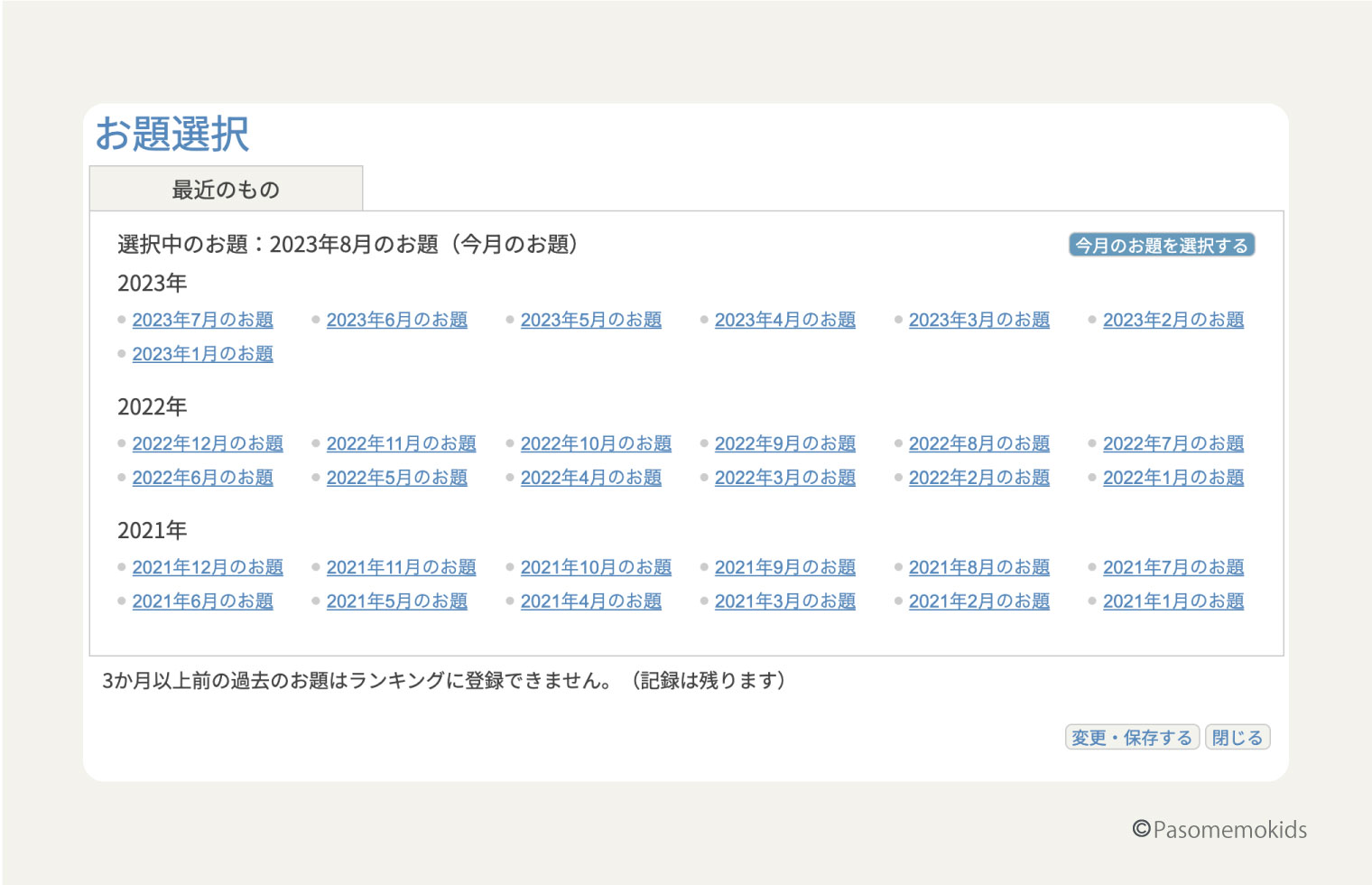Image resolution: width=1372 pixels, height=885 pixels.
Task: Open 2022年6月のお題
Action: 202,478
